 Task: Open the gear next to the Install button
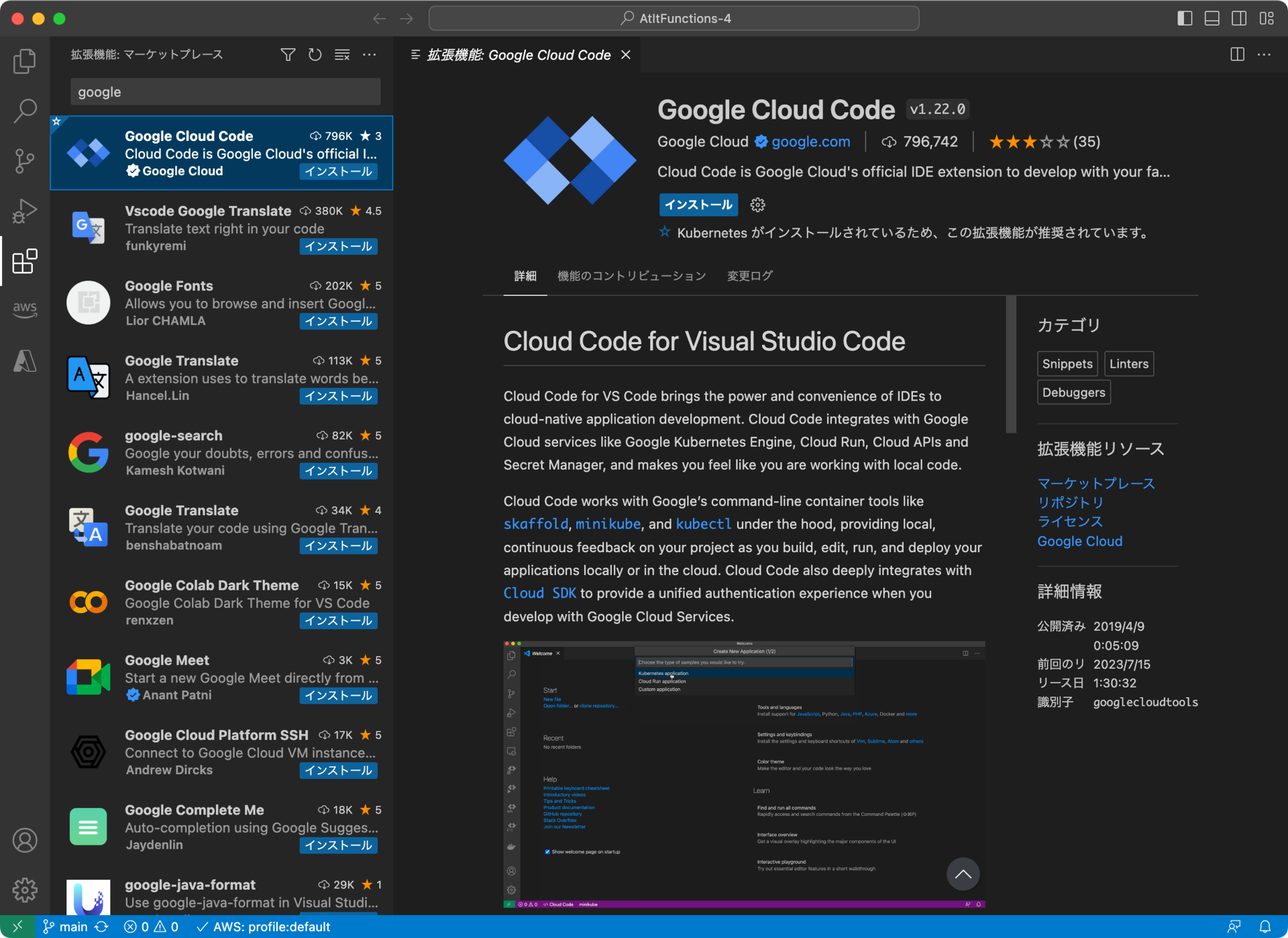(757, 205)
